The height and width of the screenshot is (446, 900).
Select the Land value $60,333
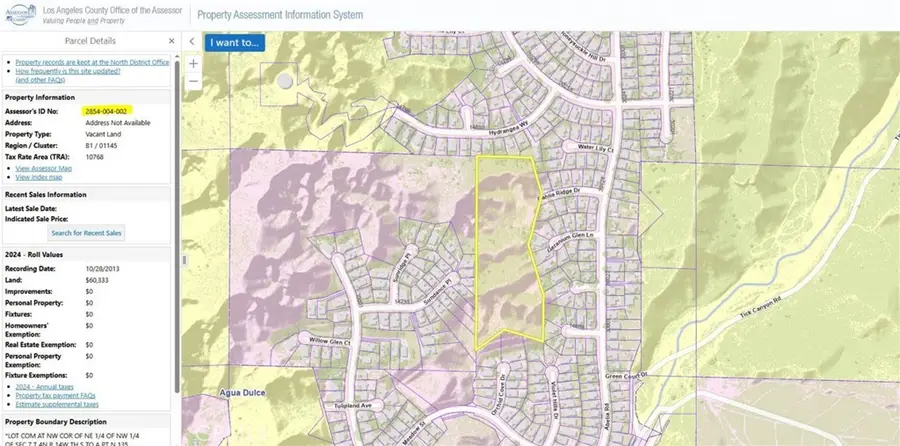click(97, 280)
